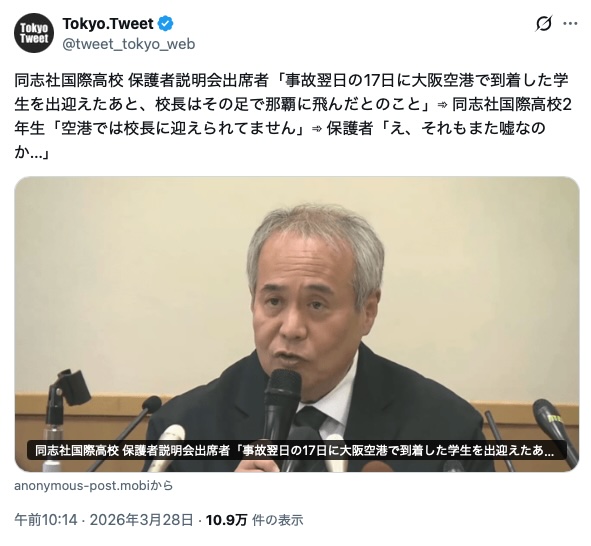591x546 pixels.
Task: Click the blue verified badge
Action: [165, 24]
